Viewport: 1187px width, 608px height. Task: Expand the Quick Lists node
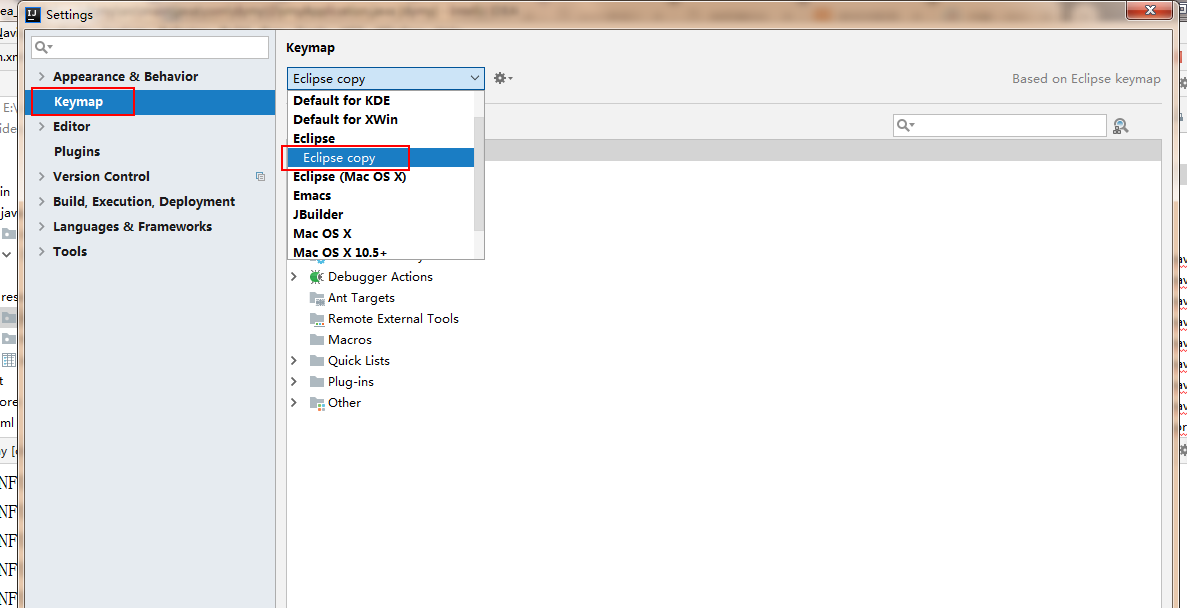[x=294, y=360]
